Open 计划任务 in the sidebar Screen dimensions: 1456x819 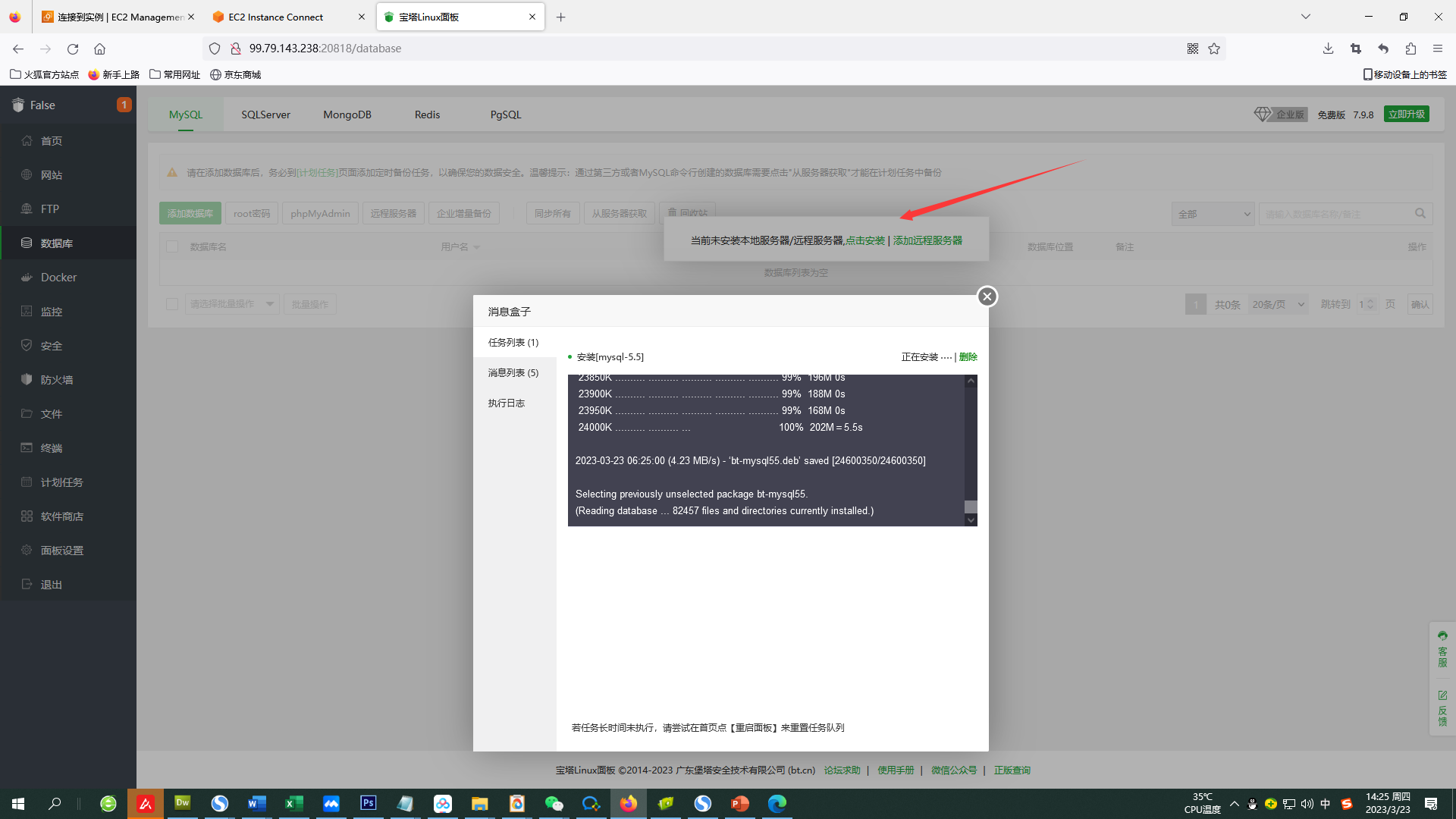coord(68,482)
